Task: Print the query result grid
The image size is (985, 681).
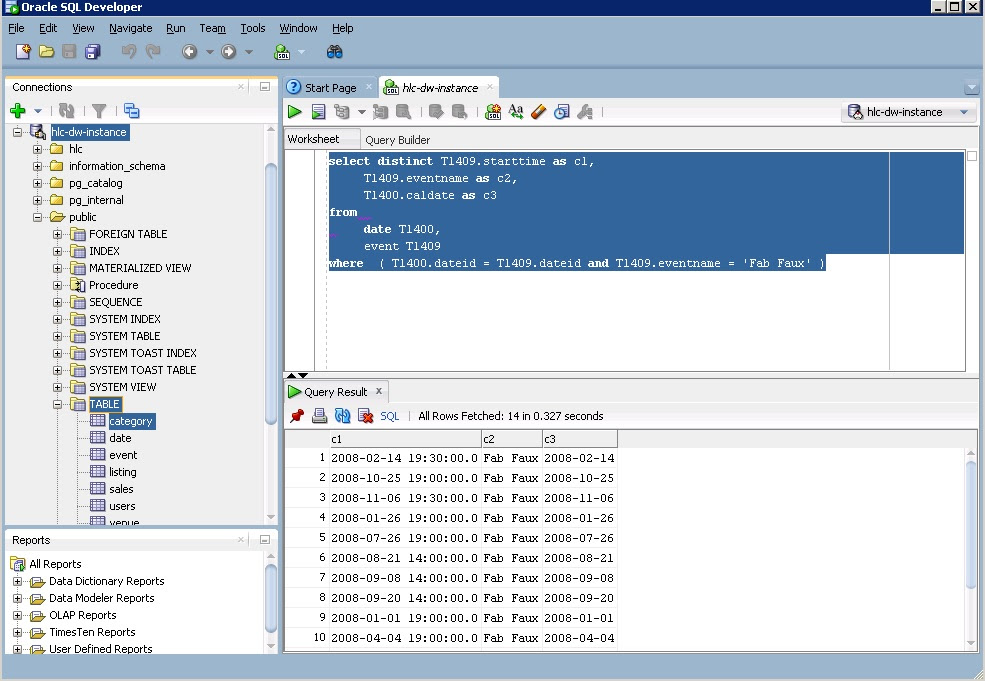Action: pyautogui.click(x=319, y=416)
